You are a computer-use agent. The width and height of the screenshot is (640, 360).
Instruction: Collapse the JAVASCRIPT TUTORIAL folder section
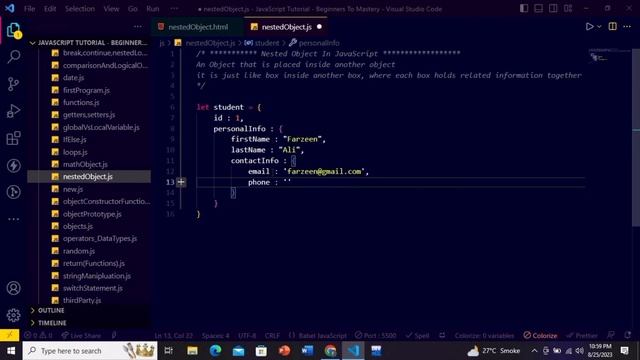click(89, 42)
